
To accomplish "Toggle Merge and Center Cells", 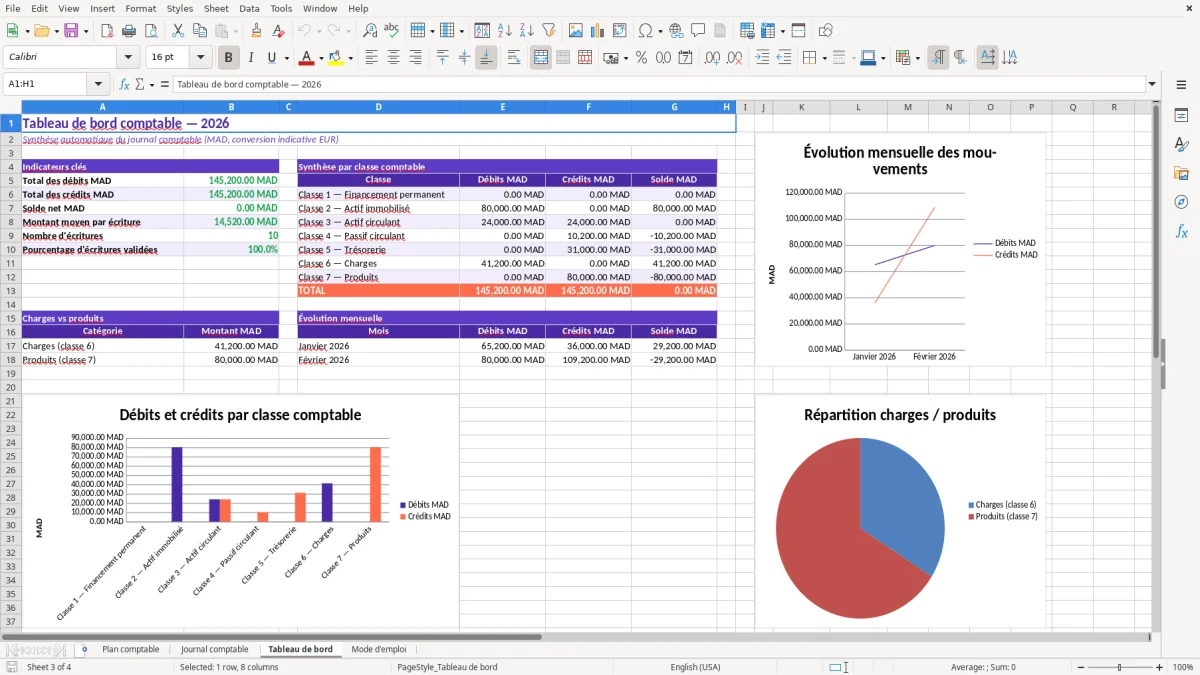I will (541, 58).
